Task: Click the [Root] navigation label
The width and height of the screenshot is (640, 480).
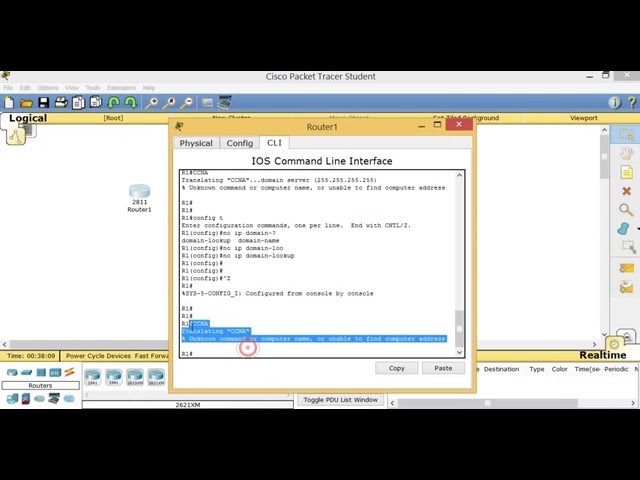Action: tap(113, 118)
